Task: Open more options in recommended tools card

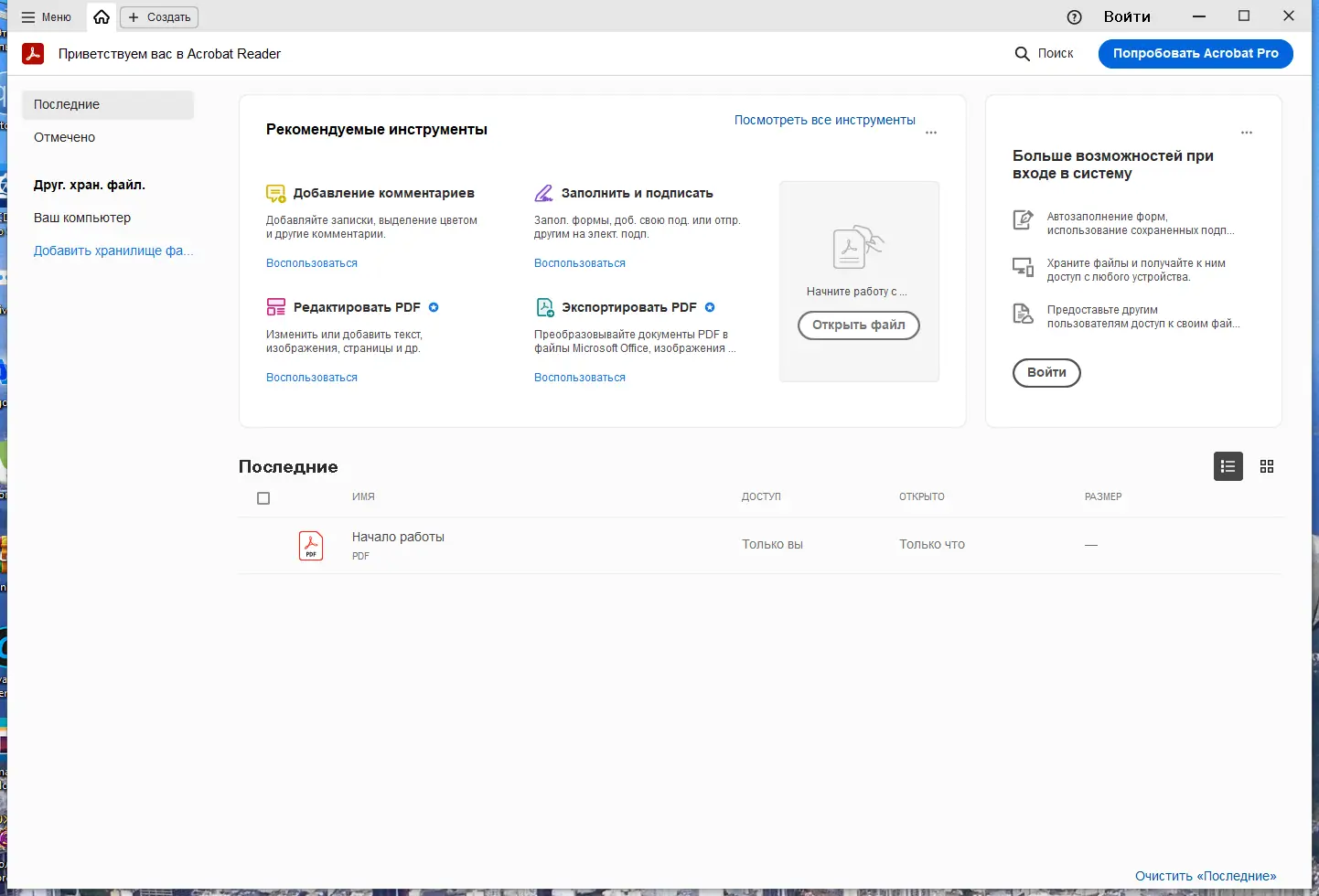Action: [931, 133]
